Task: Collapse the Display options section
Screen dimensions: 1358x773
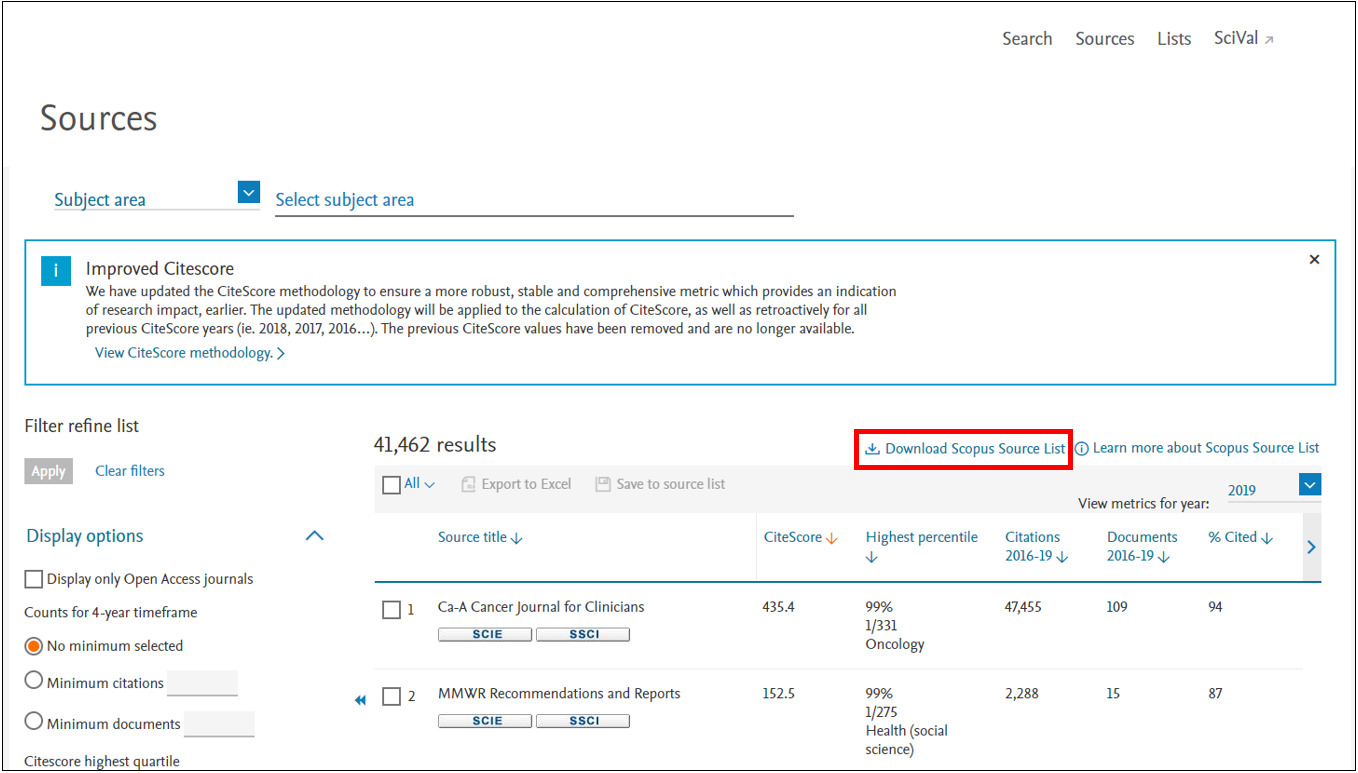Action: pos(314,536)
